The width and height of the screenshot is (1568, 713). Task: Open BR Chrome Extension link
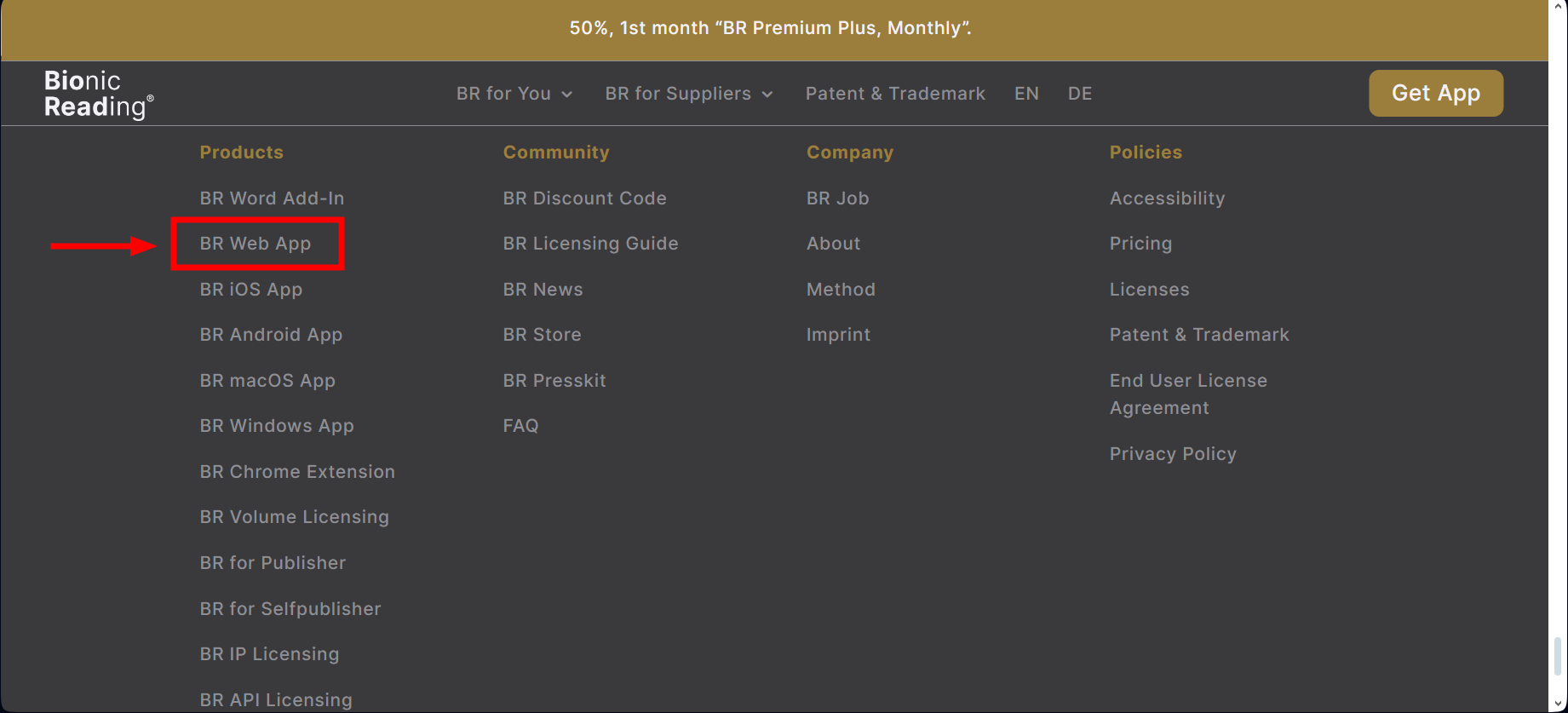(x=296, y=472)
